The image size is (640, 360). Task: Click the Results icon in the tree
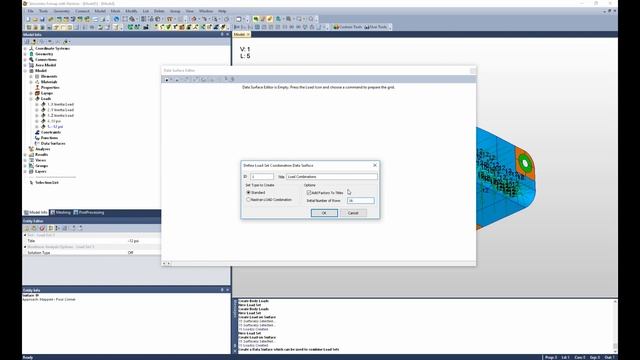tap(31, 155)
